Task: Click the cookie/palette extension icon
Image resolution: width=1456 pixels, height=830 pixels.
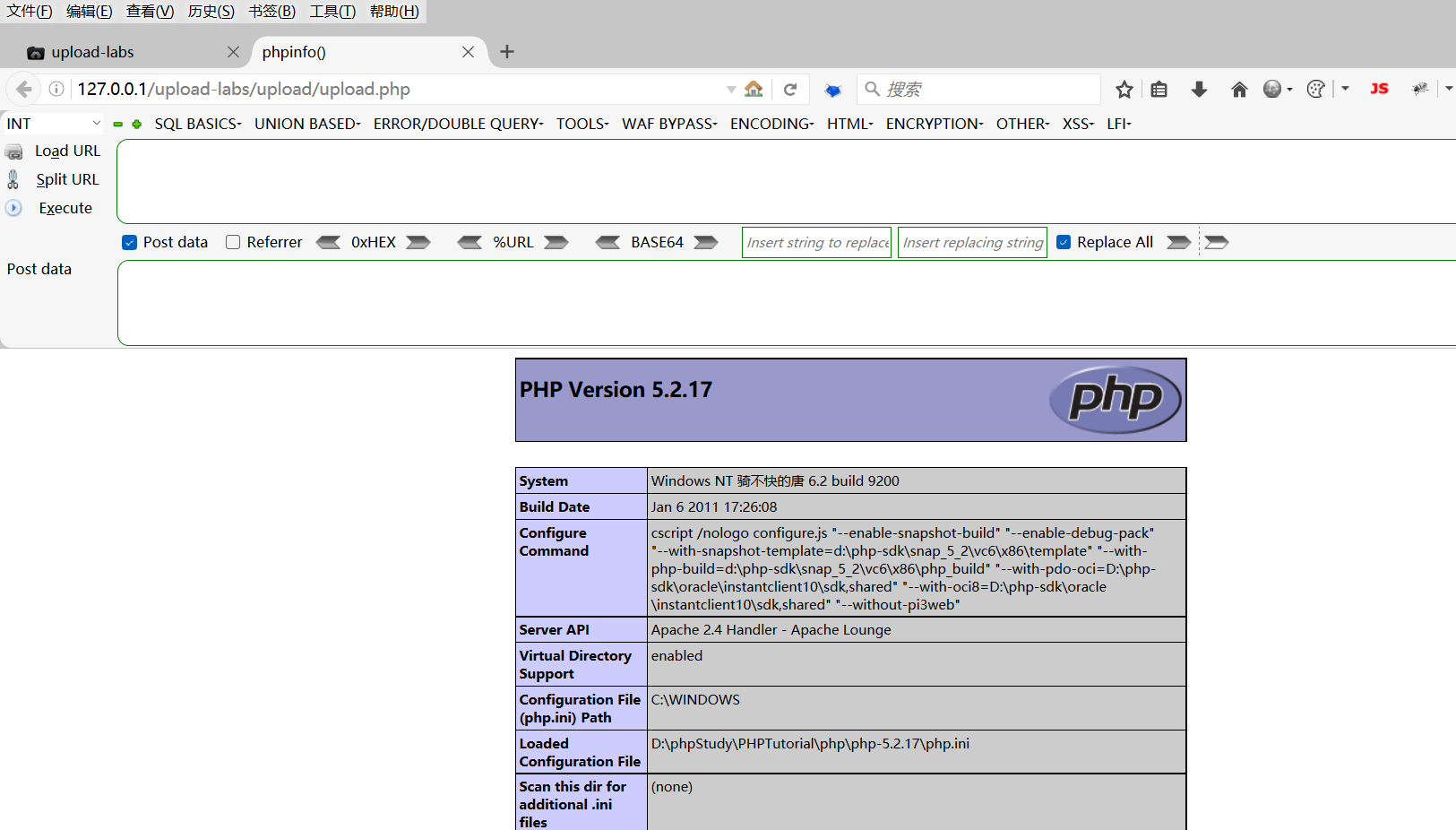Action: click(x=1315, y=89)
